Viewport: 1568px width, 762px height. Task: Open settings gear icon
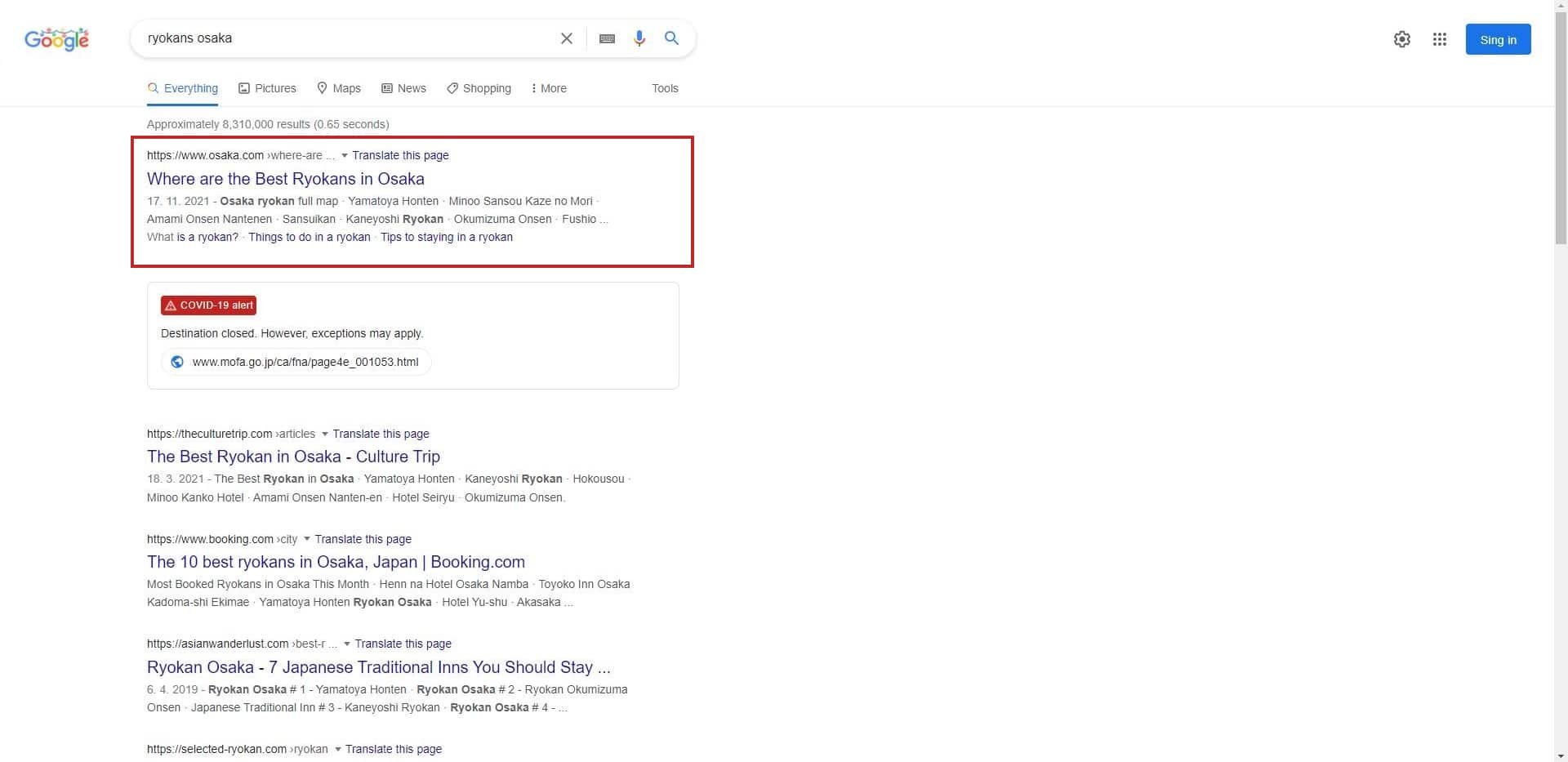[1401, 39]
